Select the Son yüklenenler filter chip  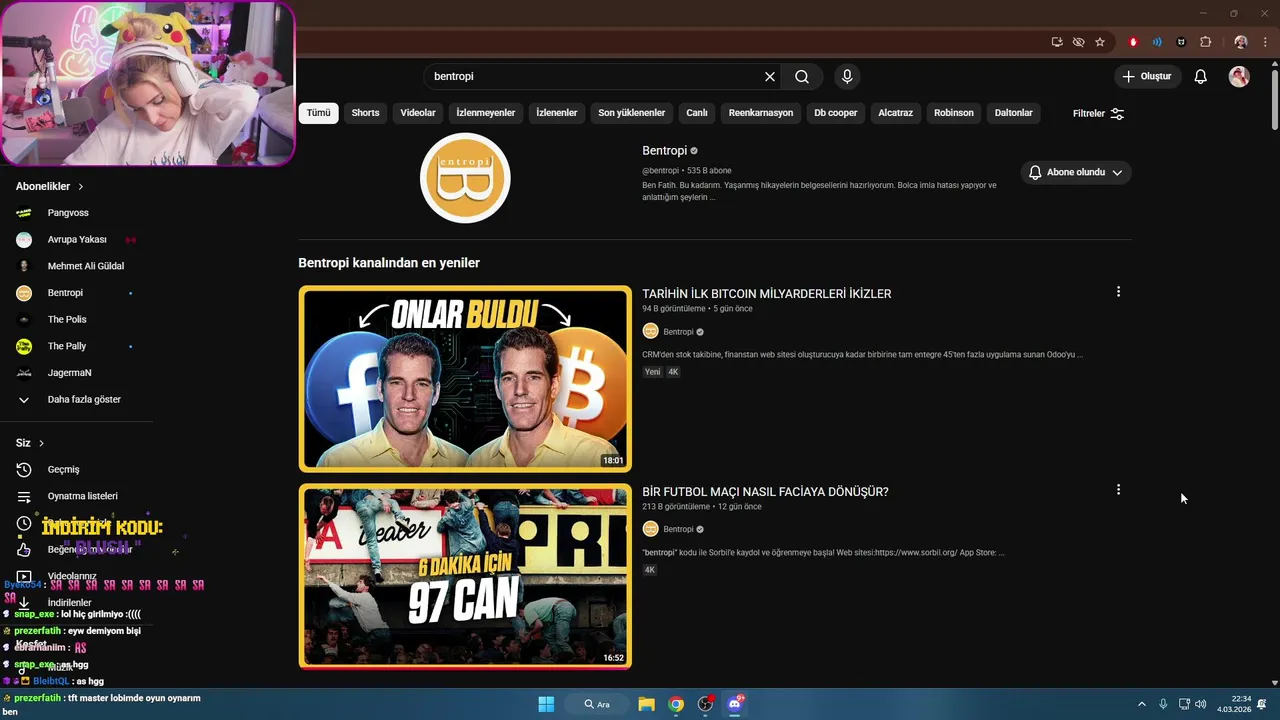click(632, 113)
